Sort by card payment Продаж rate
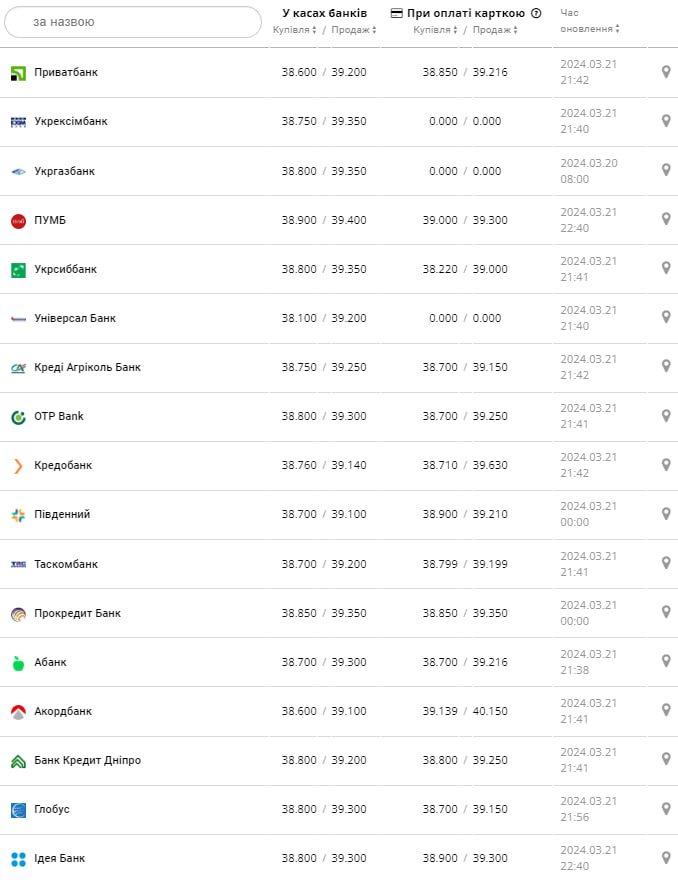This screenshot has width=678, height=880. 495,30
